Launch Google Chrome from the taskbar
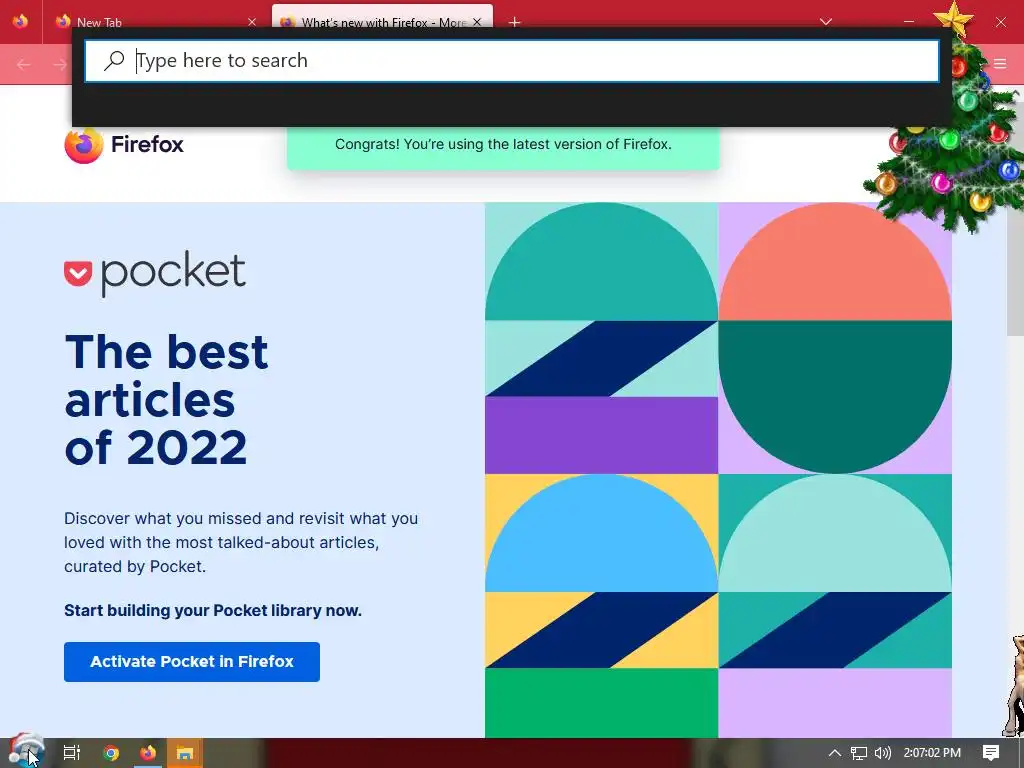The image size is (1024, 768). coord(111,753)
